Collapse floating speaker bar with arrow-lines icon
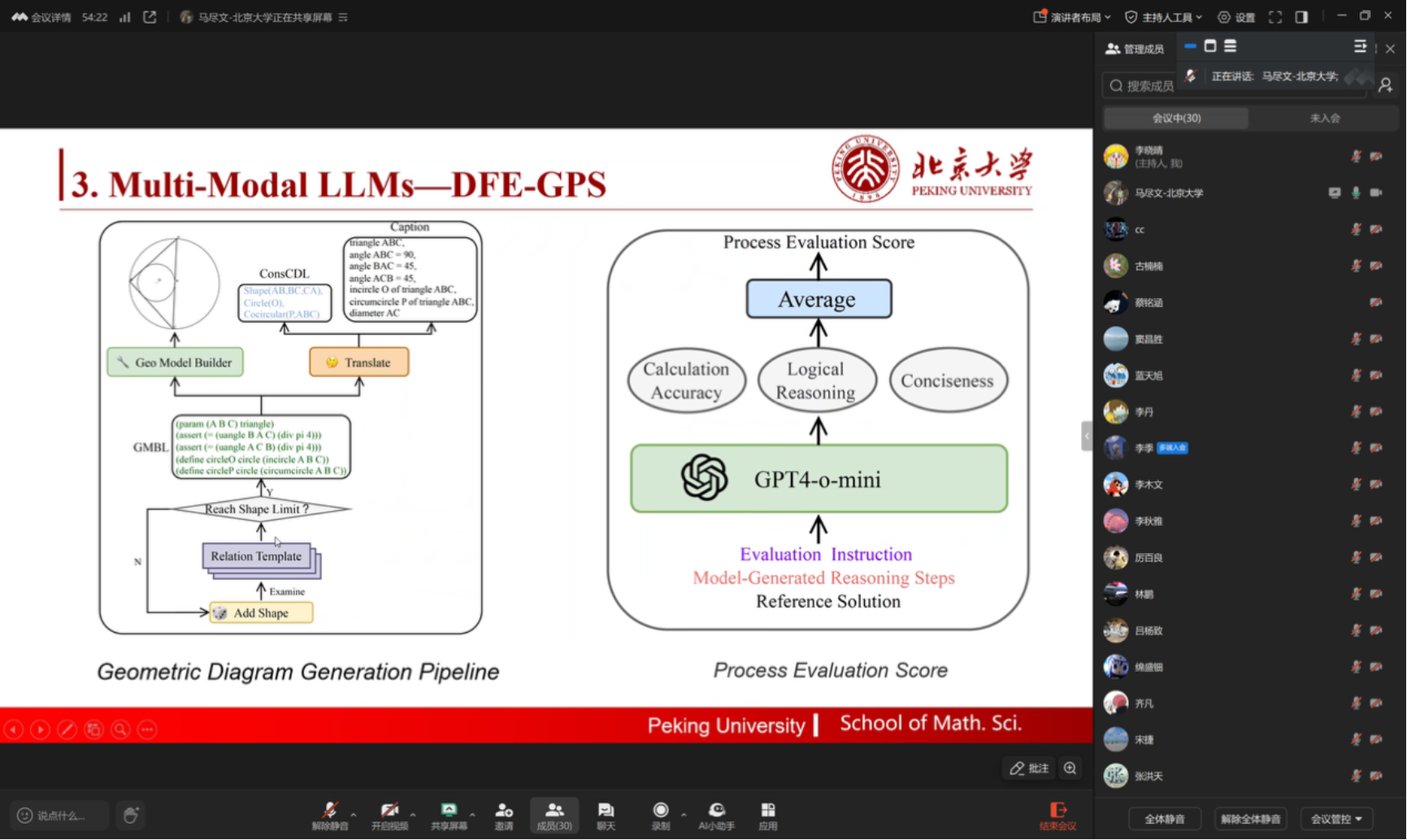Image resolution: width=1407 pixels, height=840 pixels. 1360,46
